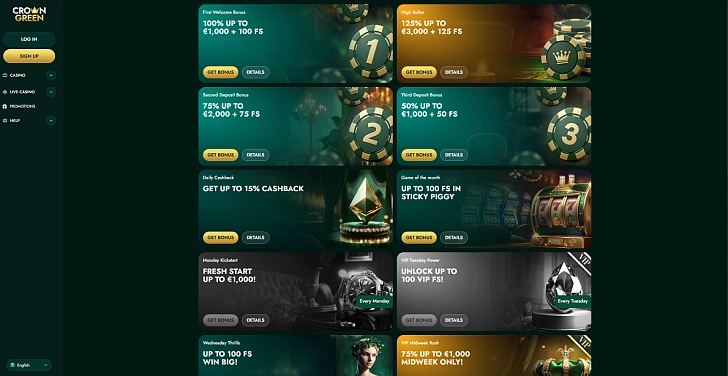Click the number 1 chip image
The height and width of the screenshot is (376, 728).
pyautogui.click(x=370, y=51)
